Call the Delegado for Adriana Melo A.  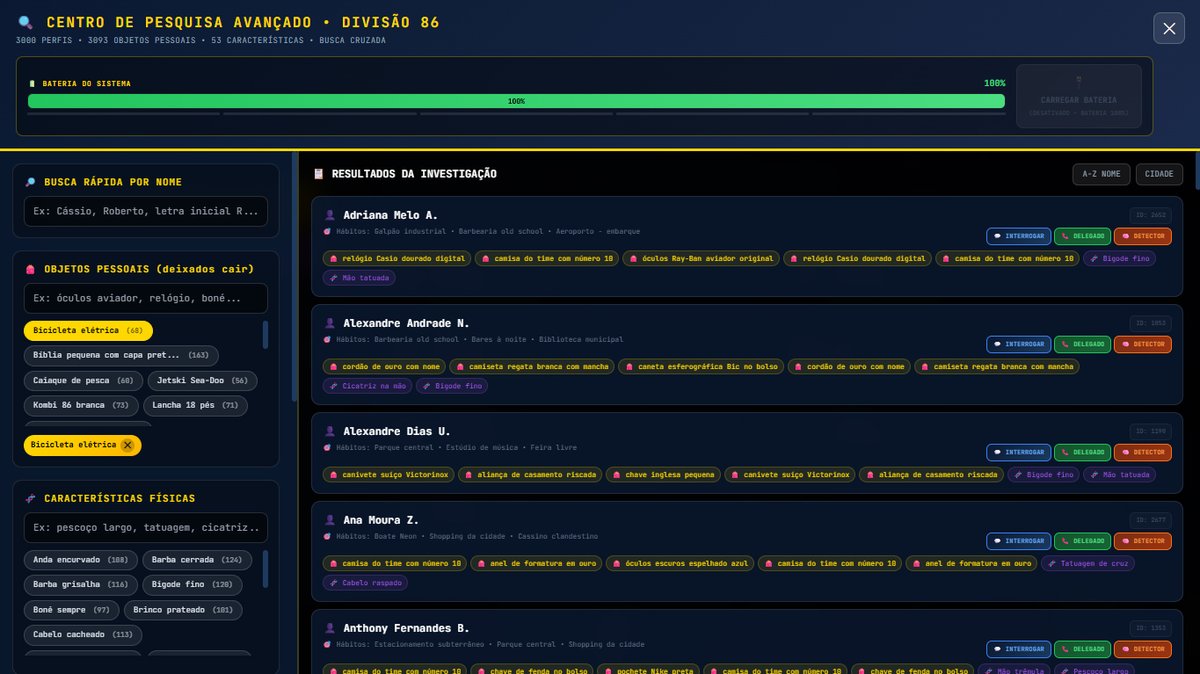click(x=1082, y=236)
